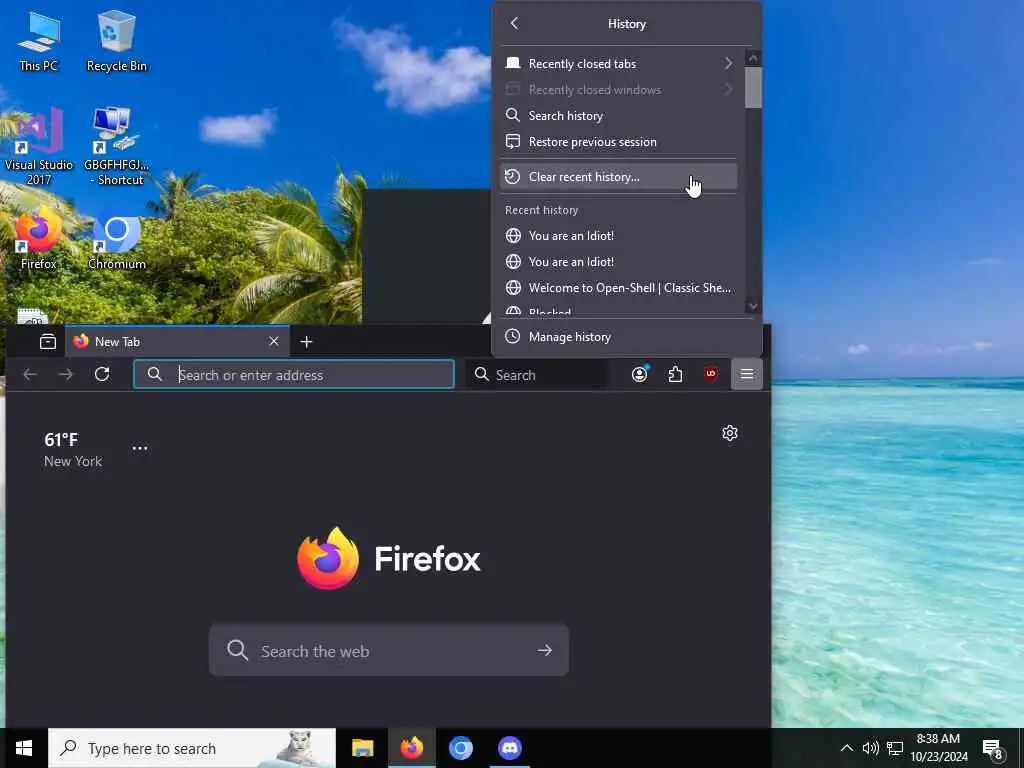Open Extensions puzzle piece button
1024x768 pixels.
(x=675, y=374)
